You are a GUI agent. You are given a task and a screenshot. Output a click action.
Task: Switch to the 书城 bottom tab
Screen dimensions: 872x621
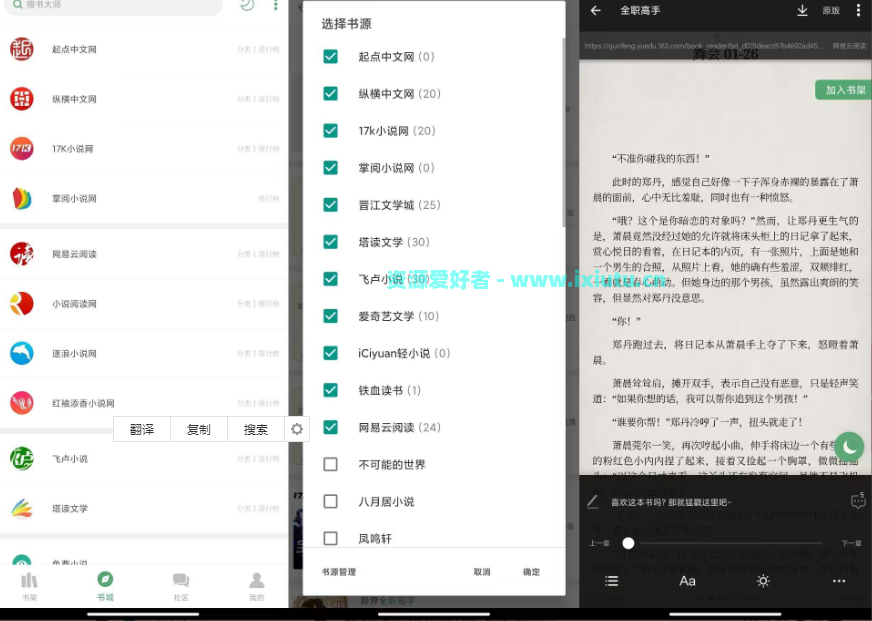(x=105, y=587)
